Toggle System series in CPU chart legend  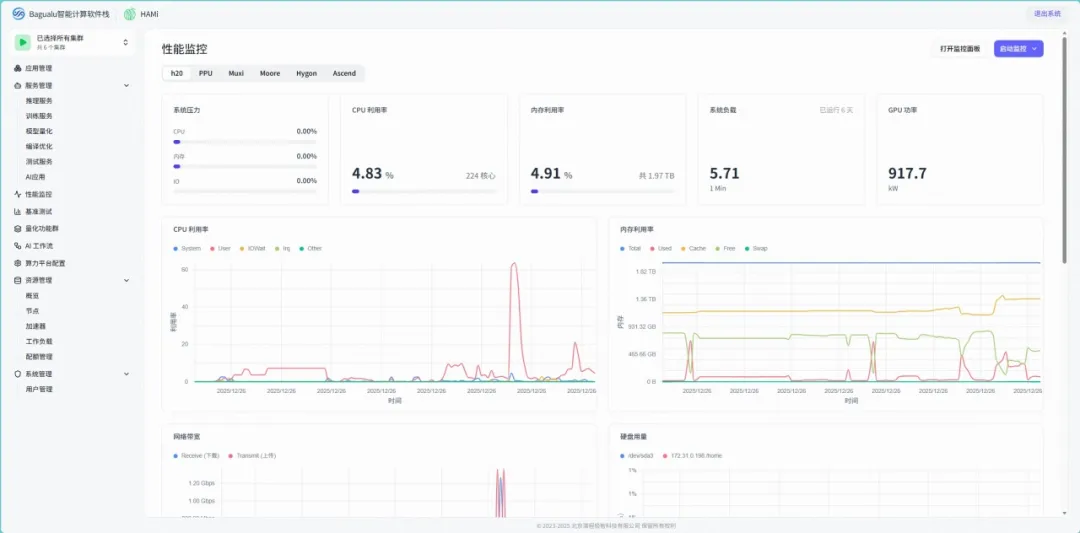click(187, 248)
